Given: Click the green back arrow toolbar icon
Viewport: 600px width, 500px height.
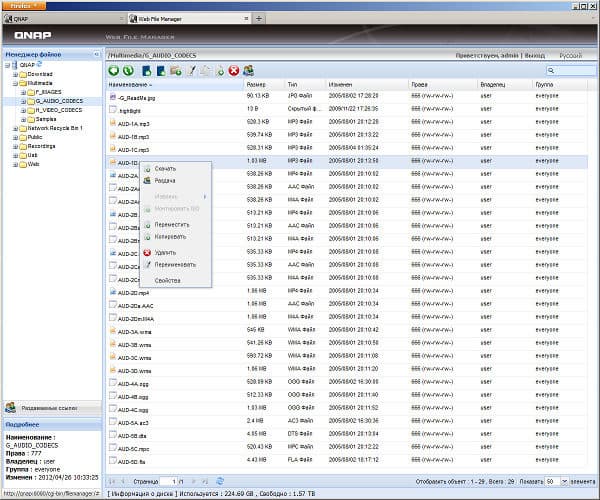Looking at the screenshot, I should click(114, 70).
